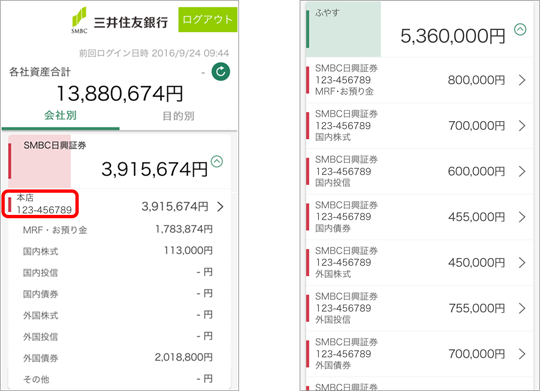Click the 5,360,000円 total in ふやす

(x=453, y=36)
